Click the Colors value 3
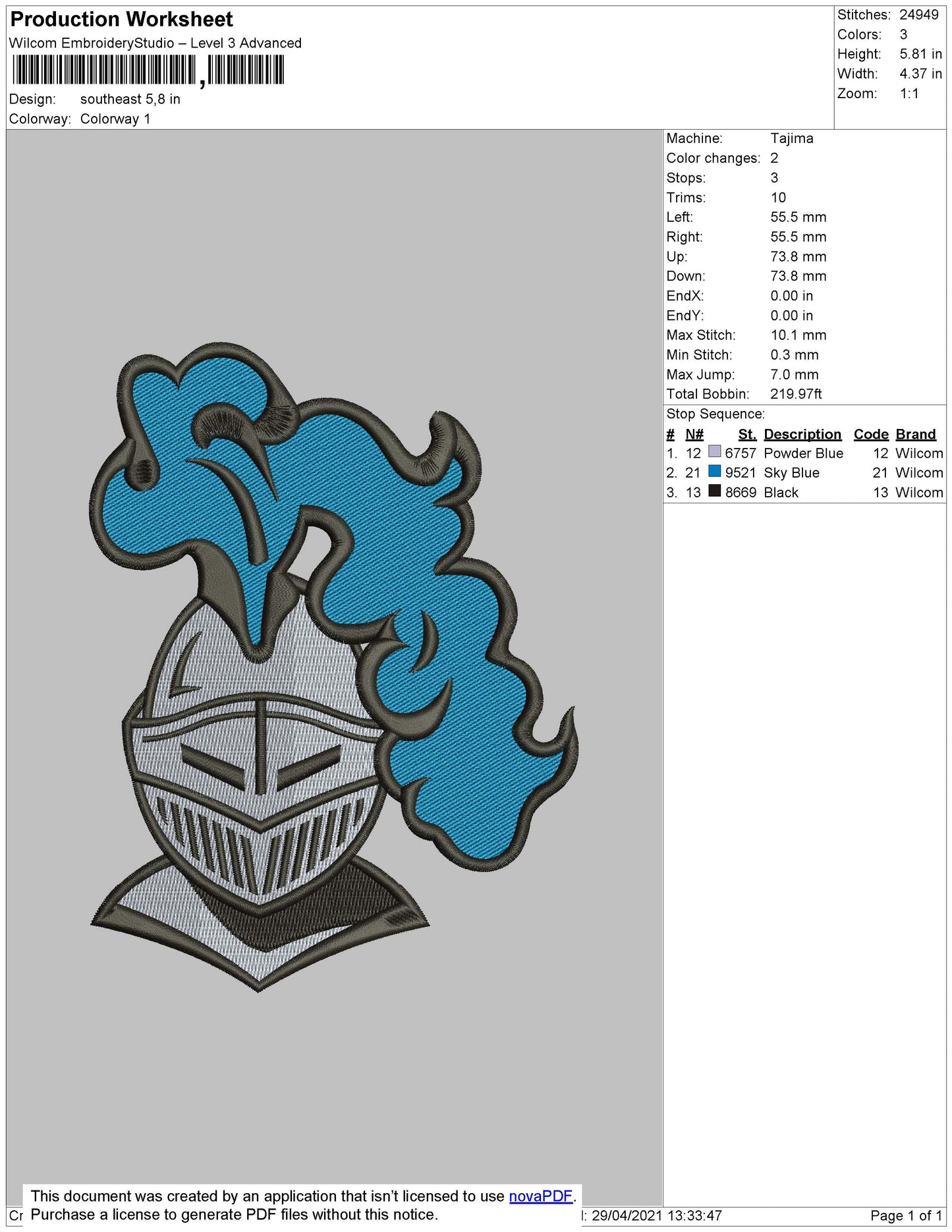This screenshot has width=952, height=1232. (903, 35)
